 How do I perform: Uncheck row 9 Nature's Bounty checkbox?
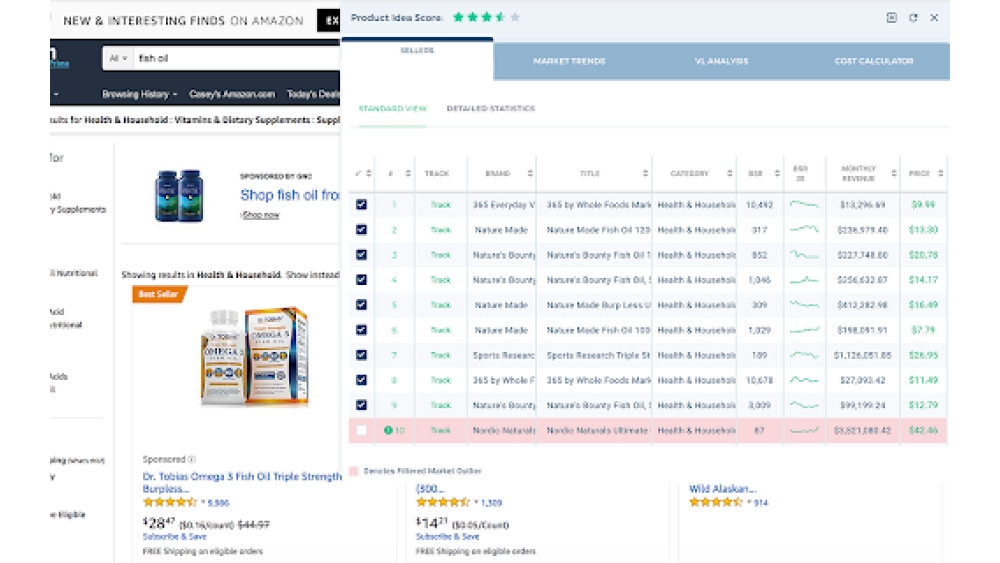[362, 405]
